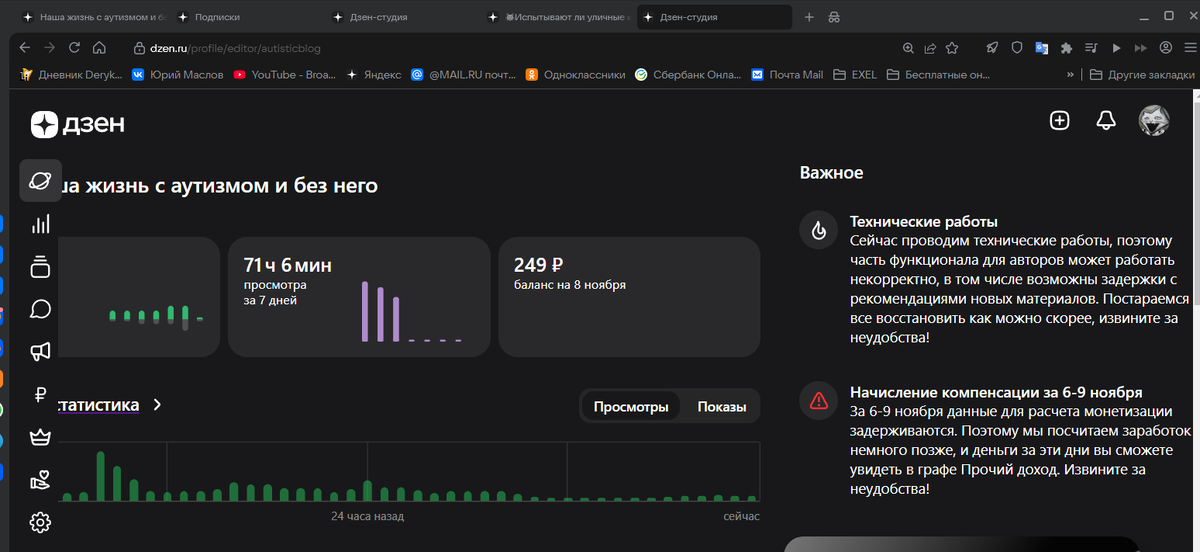Open the comments speech bubble sidebar icon
The width and height of the screenshot is (1200, 552).
[x=40, y=309]
